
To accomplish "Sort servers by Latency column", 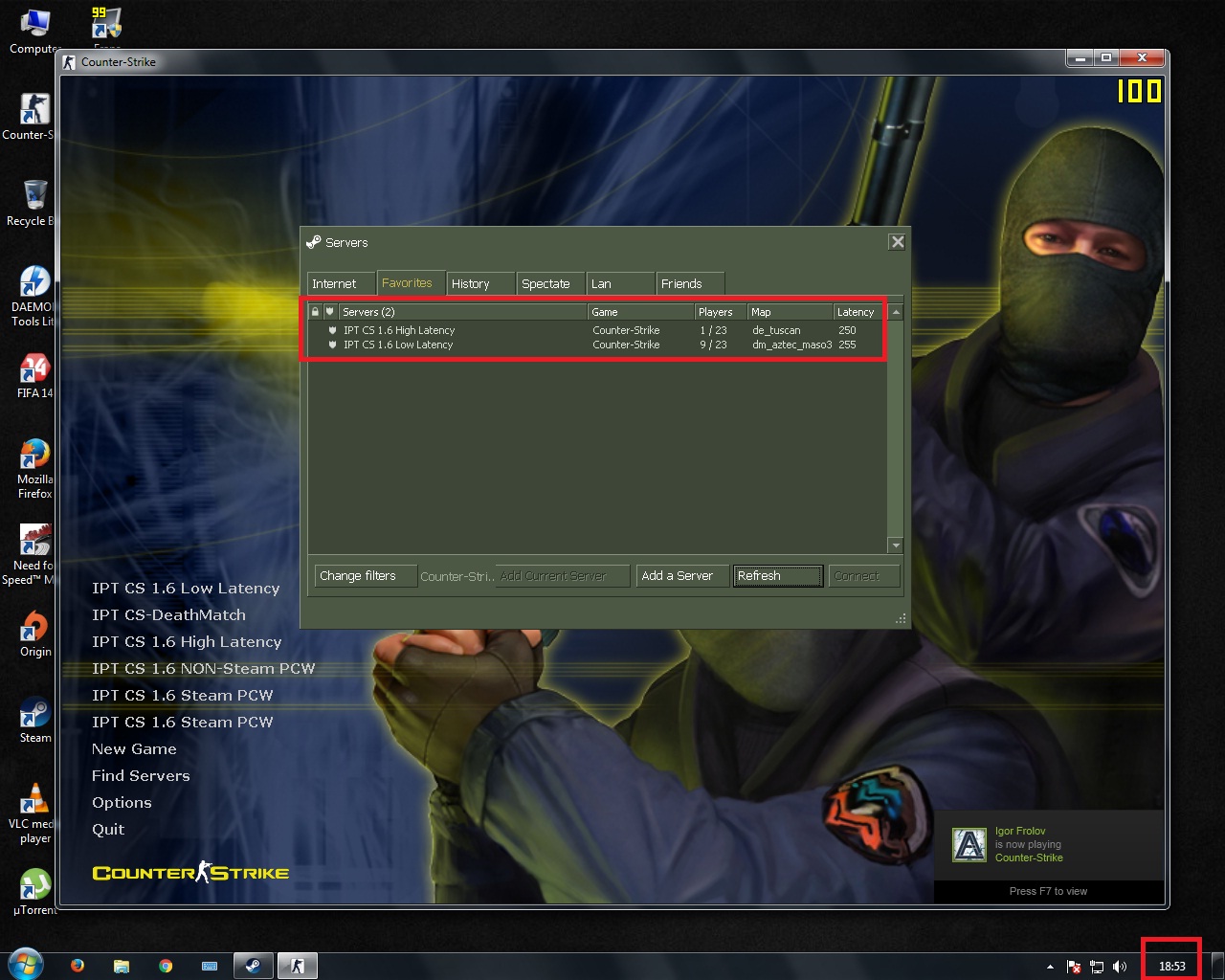I will pyautogui.click(x=860, y=312).
